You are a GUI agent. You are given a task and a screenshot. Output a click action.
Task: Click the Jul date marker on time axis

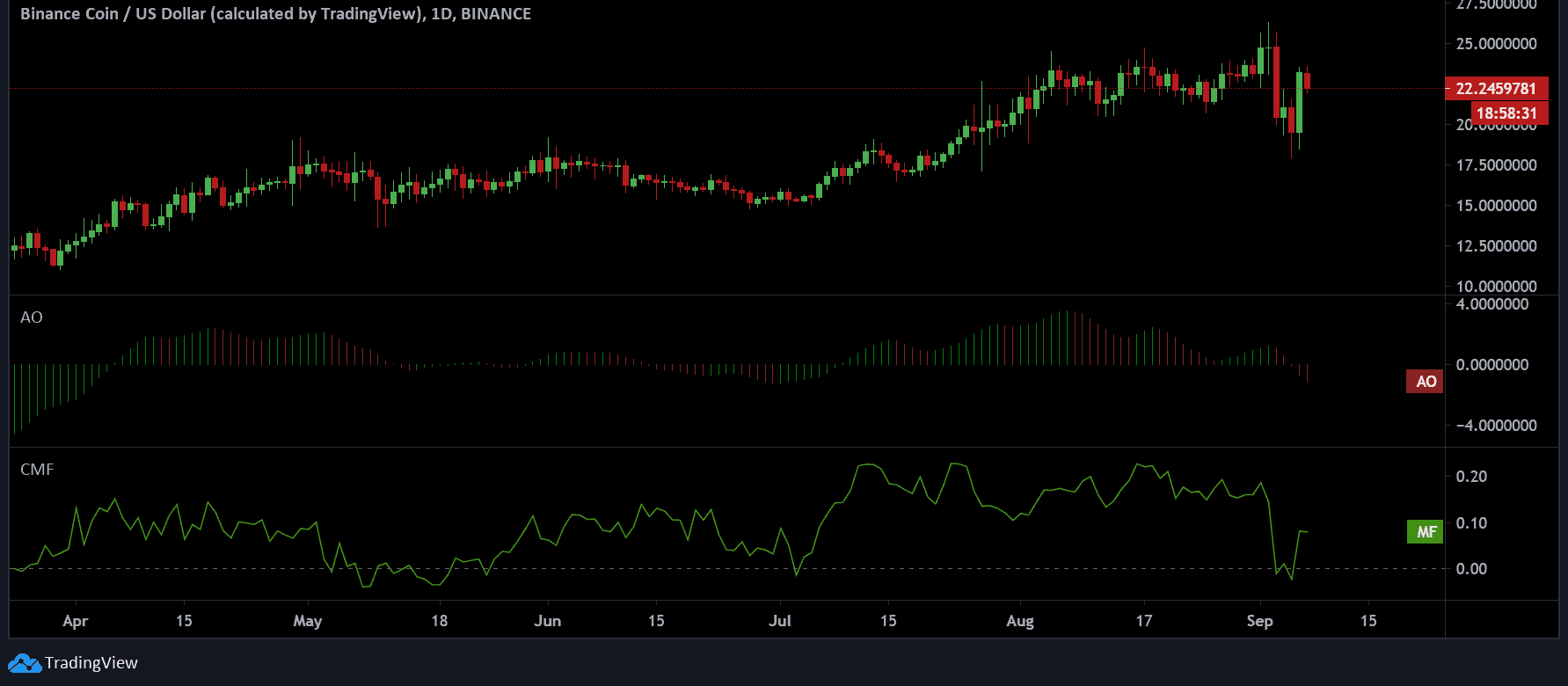pyautogui.click(x=780, y=621)
